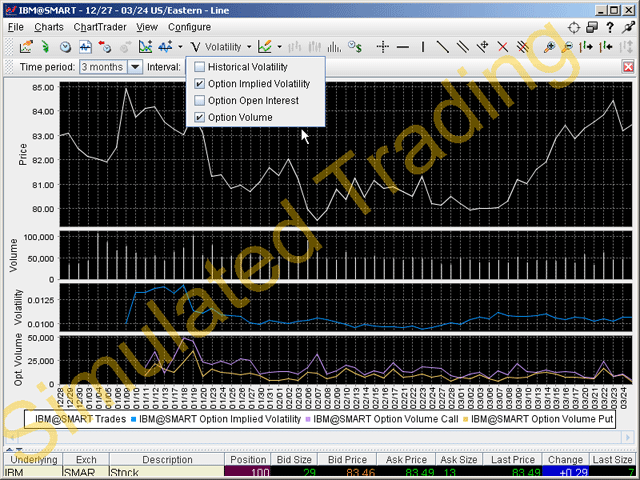The width and height of the screenshot is (640, 480).
Task: Open the Charts menu
Action: point(49,27)
